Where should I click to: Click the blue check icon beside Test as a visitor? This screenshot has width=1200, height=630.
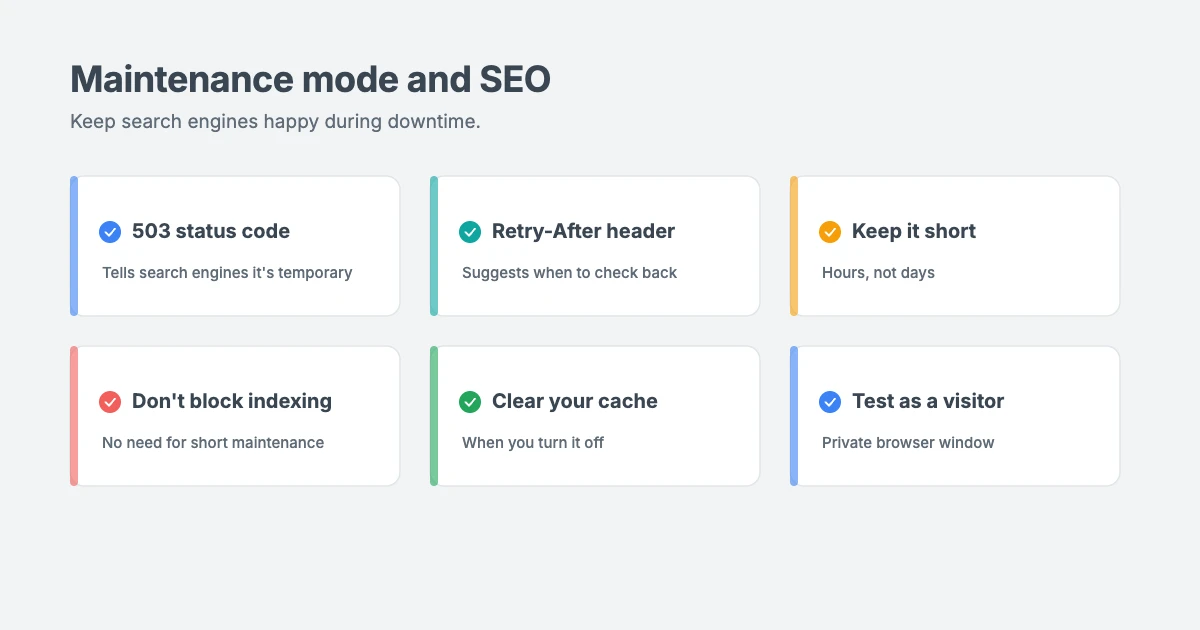pos(830,402)
